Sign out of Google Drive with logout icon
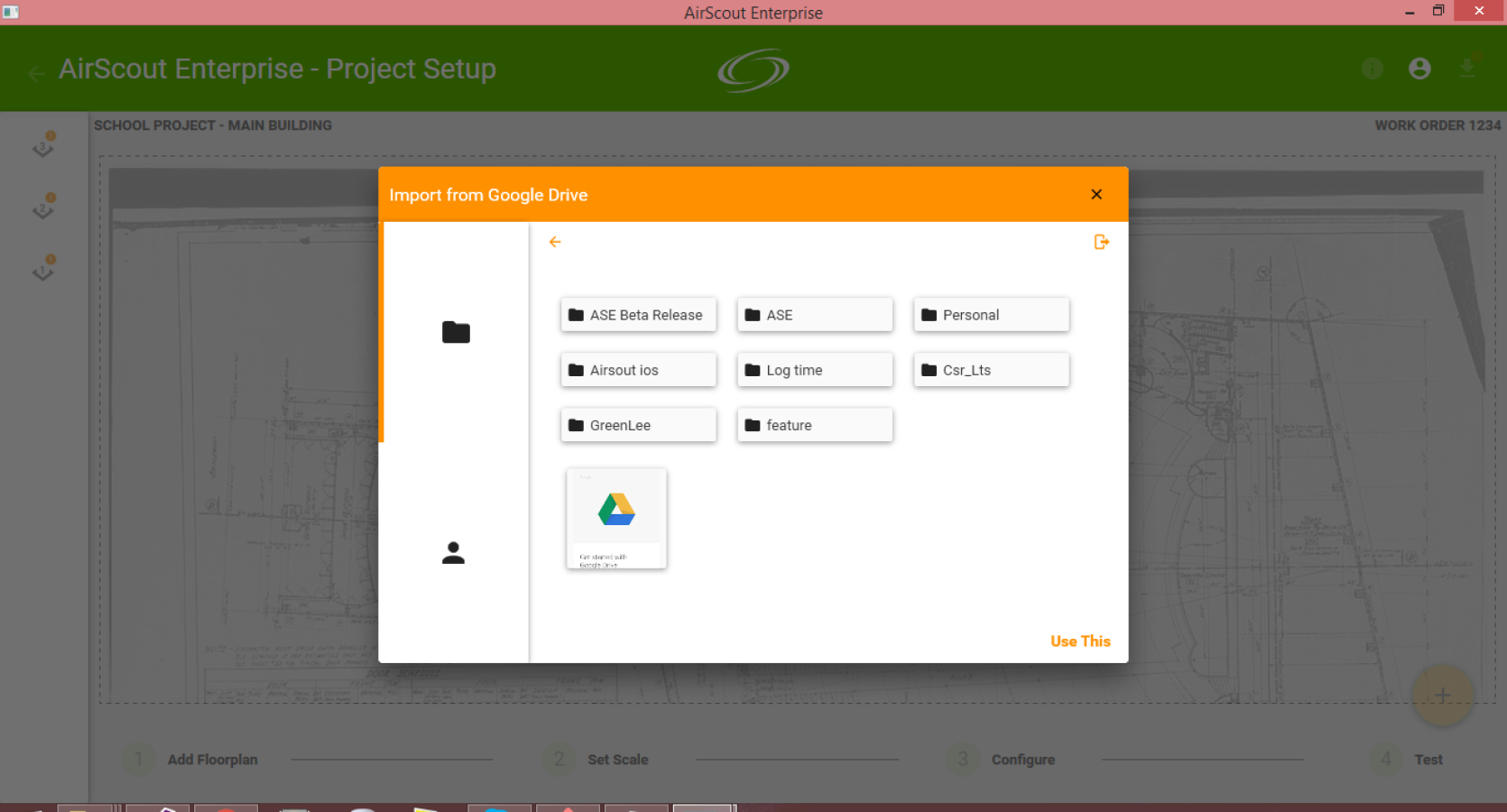Viewport: 1507px width, 812px height. (x=1102, y=242)
